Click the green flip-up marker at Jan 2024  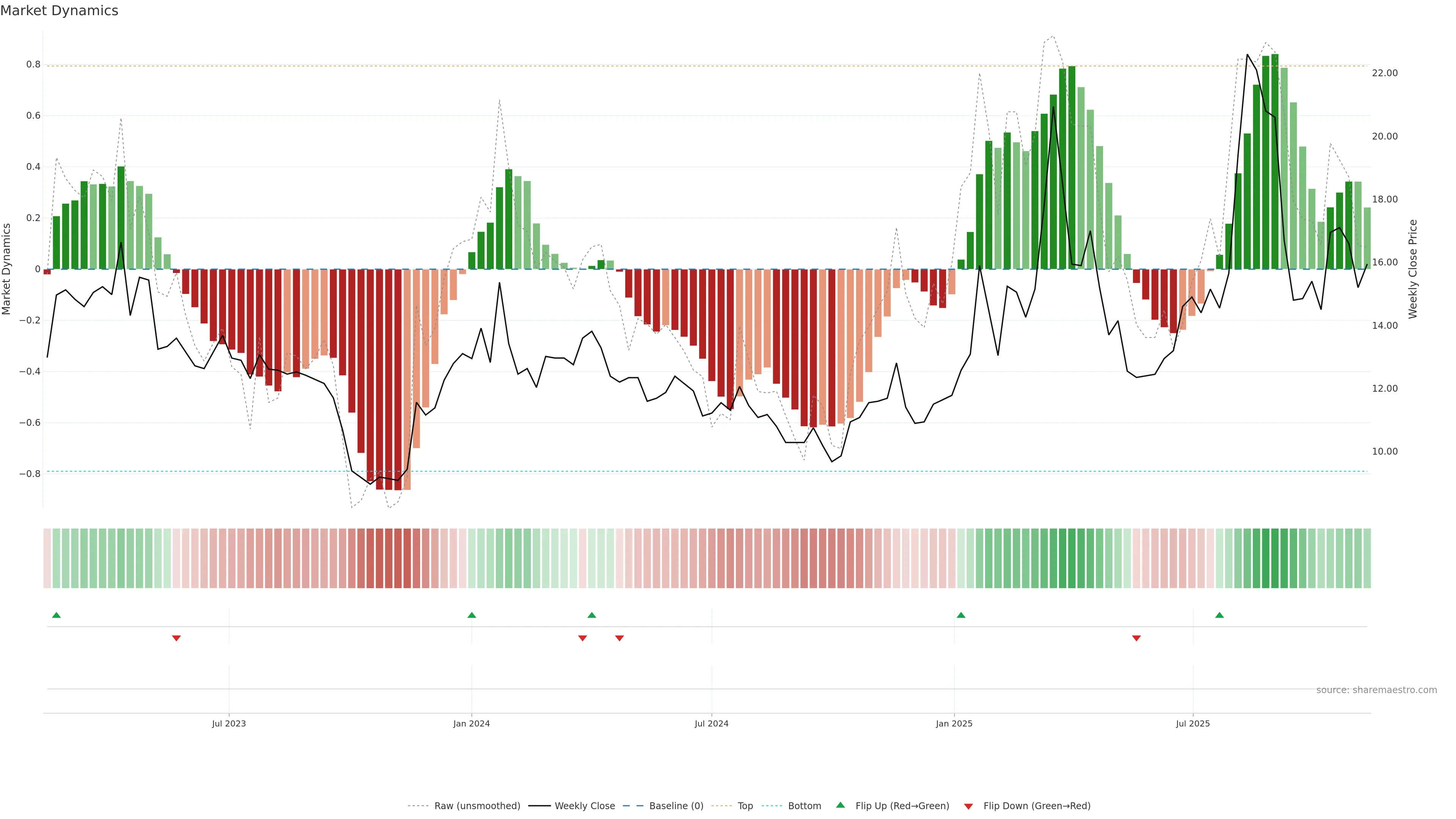pos(472,615)
